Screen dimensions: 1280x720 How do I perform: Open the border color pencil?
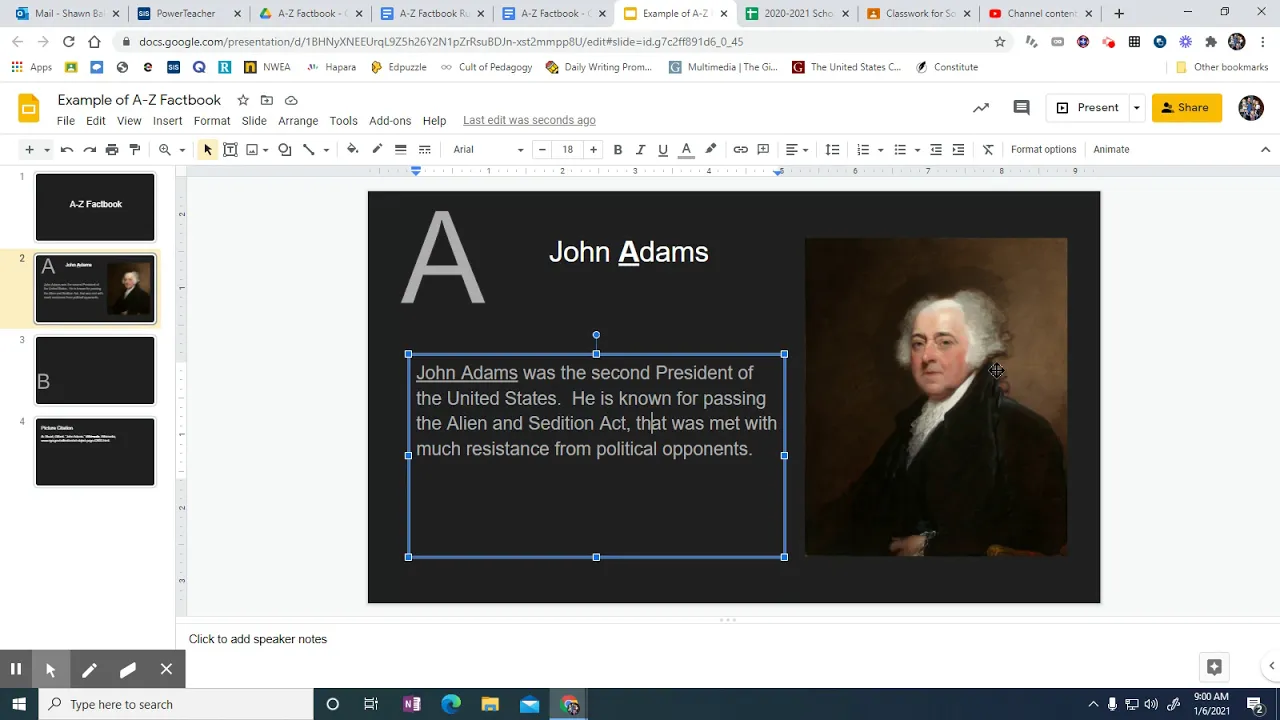coord(377,150)
